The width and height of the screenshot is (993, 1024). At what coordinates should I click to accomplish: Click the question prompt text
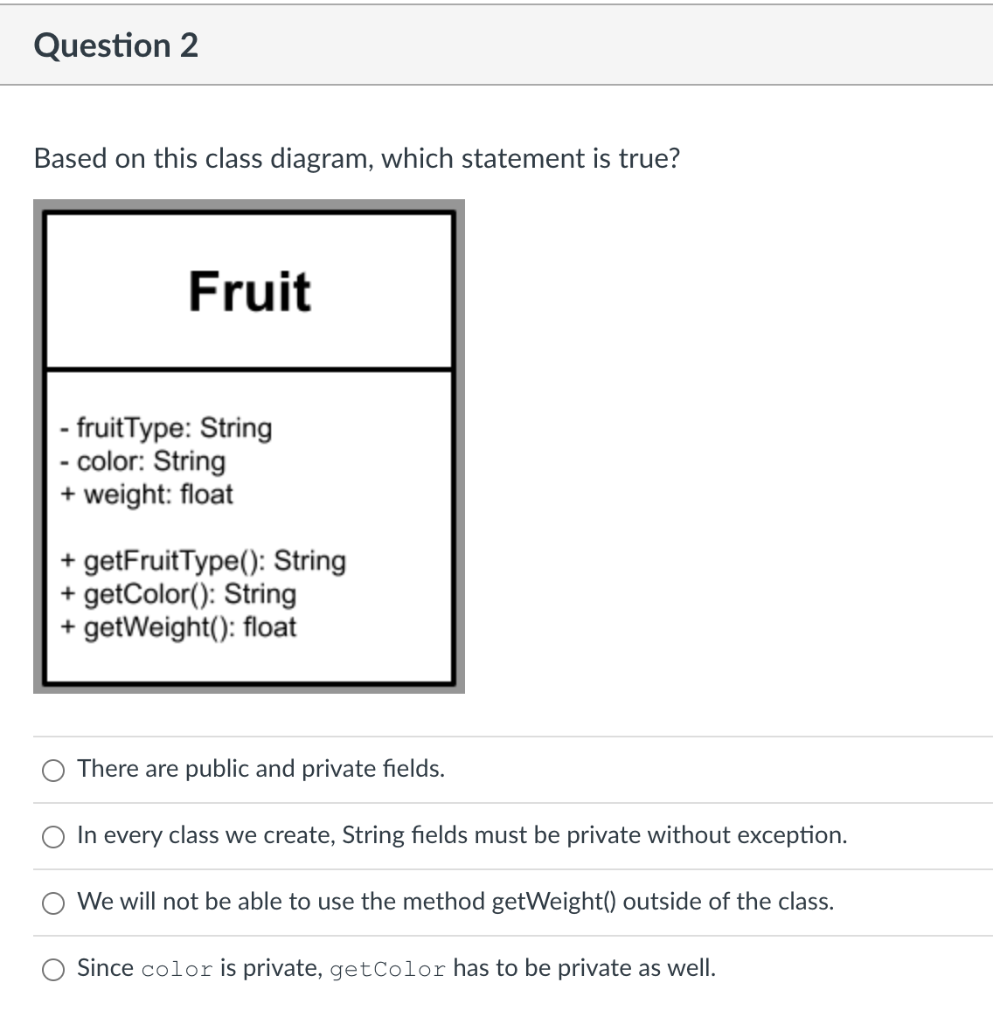(x=357, y=158)
